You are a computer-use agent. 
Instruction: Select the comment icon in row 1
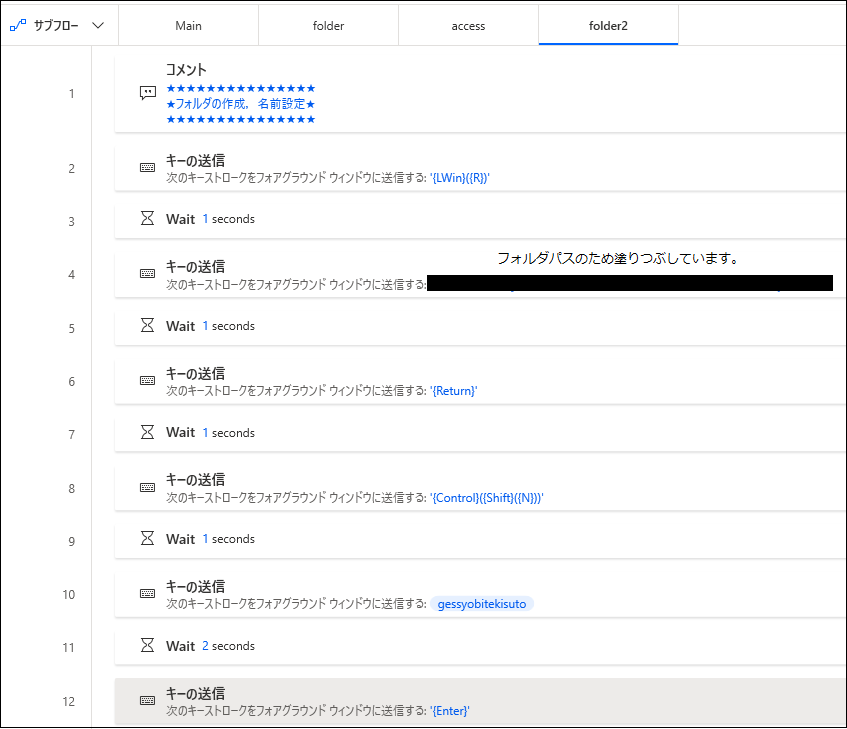[x=148, y=92]
